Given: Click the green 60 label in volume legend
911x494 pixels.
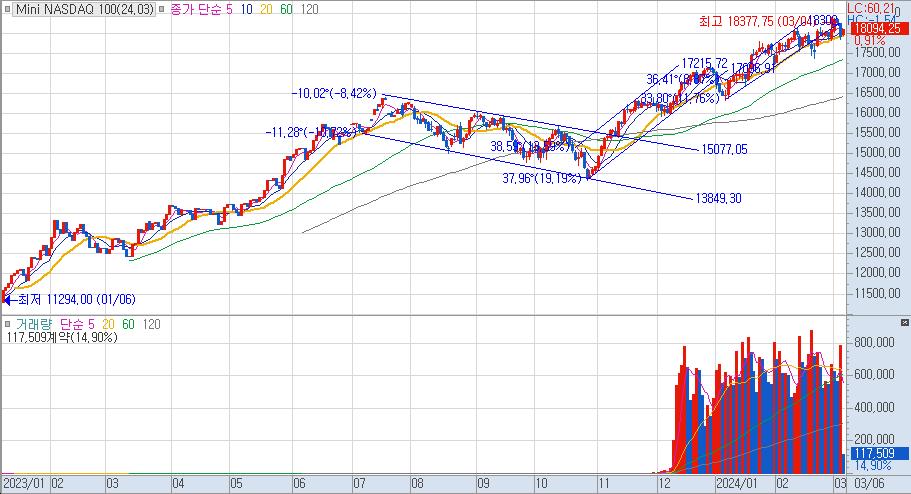Looking at the screenshot, I should click(x=128, y=324).
